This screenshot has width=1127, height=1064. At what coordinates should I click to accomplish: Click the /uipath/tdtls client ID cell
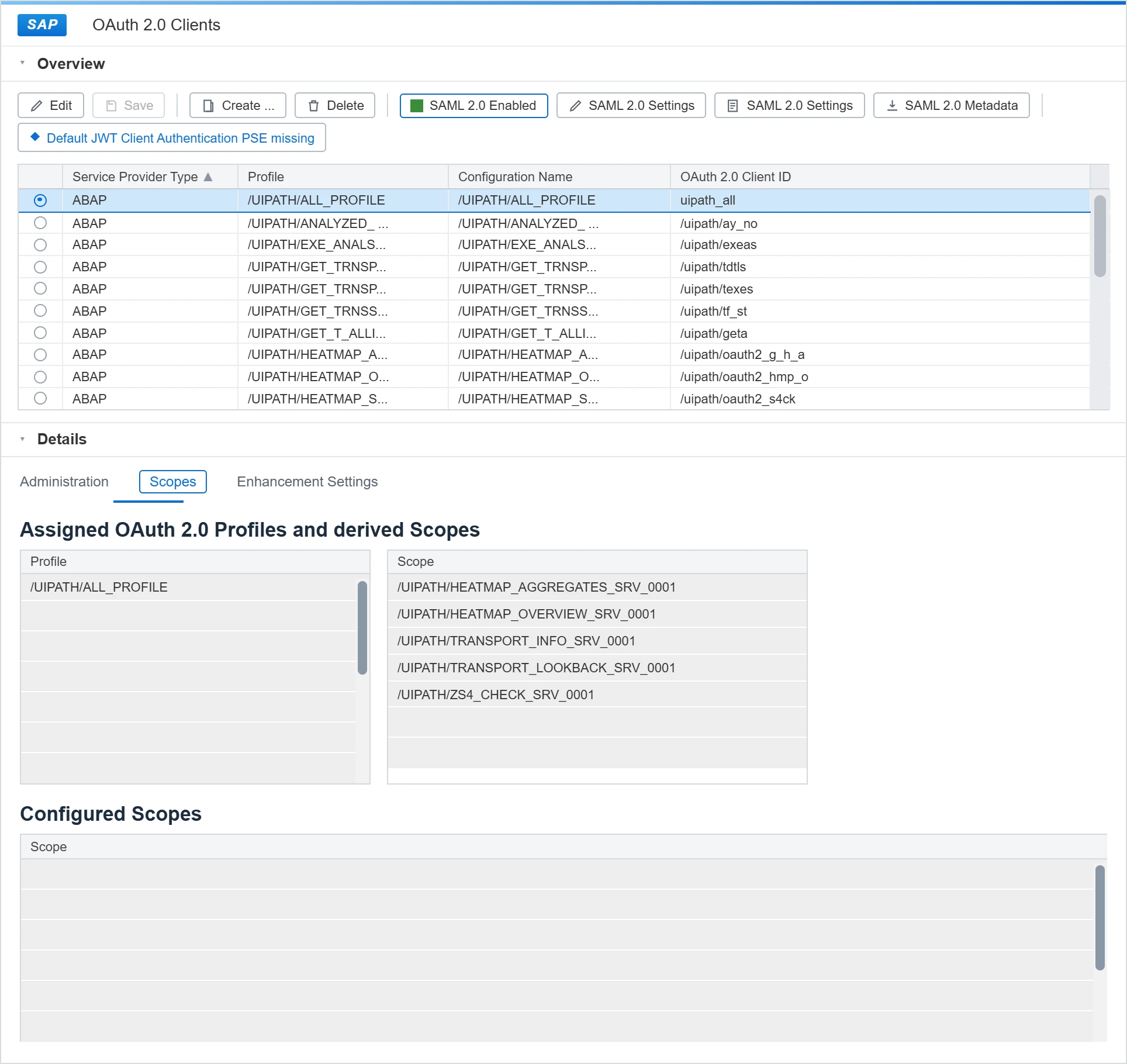pyautogui.click(x=880, y=267)
